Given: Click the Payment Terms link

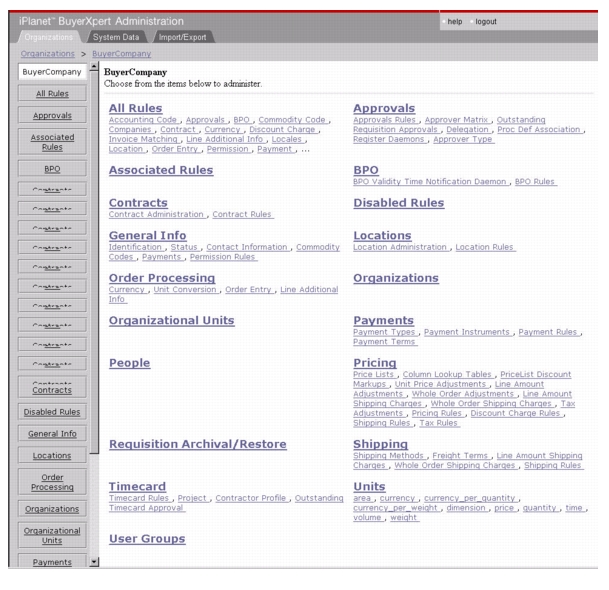Looking at the screenshot, I should tap(384, 341).
